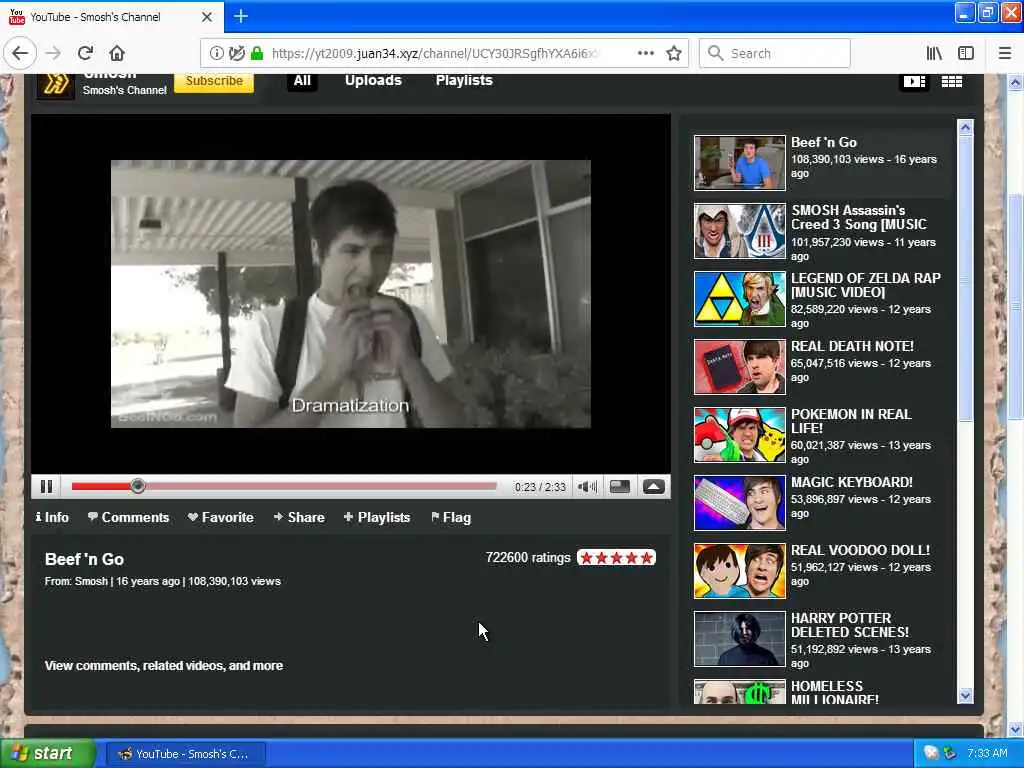Image resolution: width=1024 pixels, height=768 pixels.
Task: Open REAL VOODOO DOLL! thumbnail
Action: [739, 570]
